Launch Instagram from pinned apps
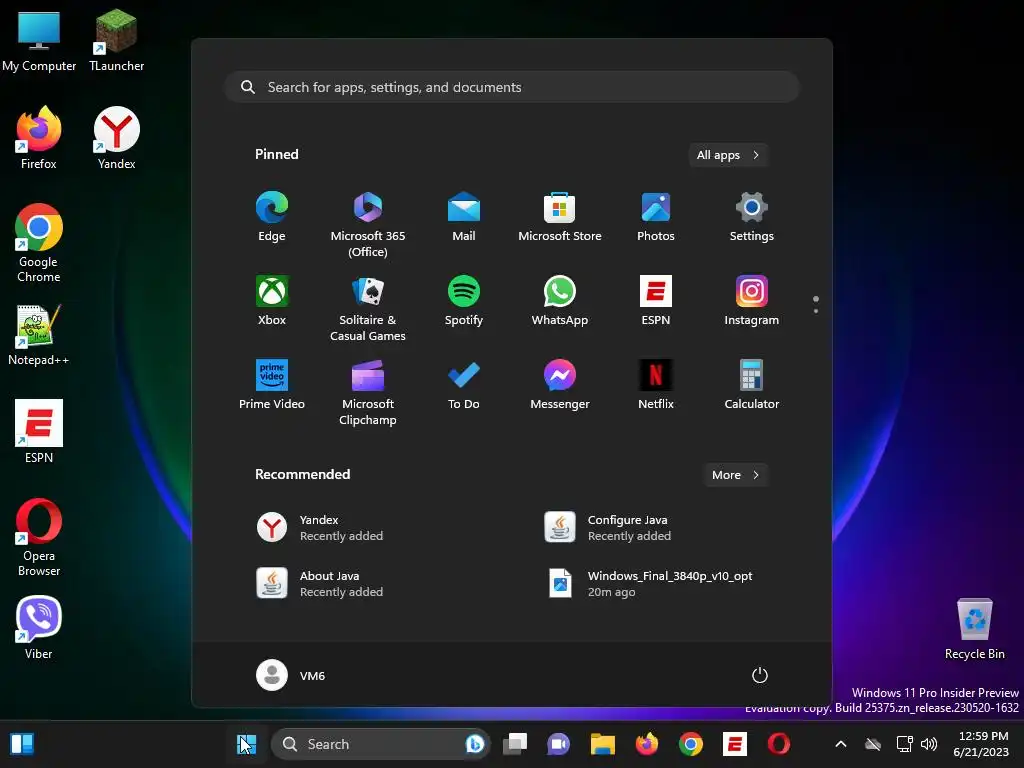 [x=752, y=300]
